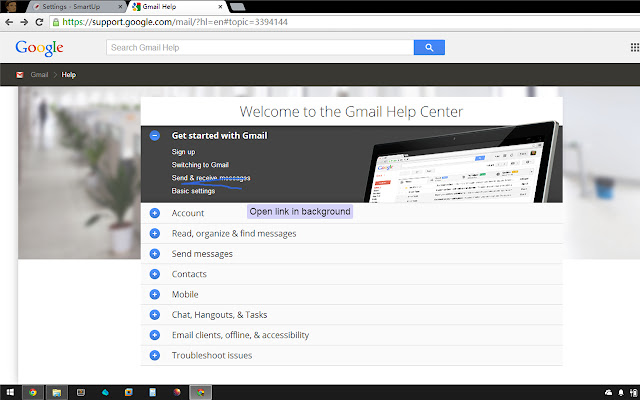Image resolution: width=640 pixels, height=400 pixels.
Task: Open the Basic settings link
Action: [x=193, y=191]
